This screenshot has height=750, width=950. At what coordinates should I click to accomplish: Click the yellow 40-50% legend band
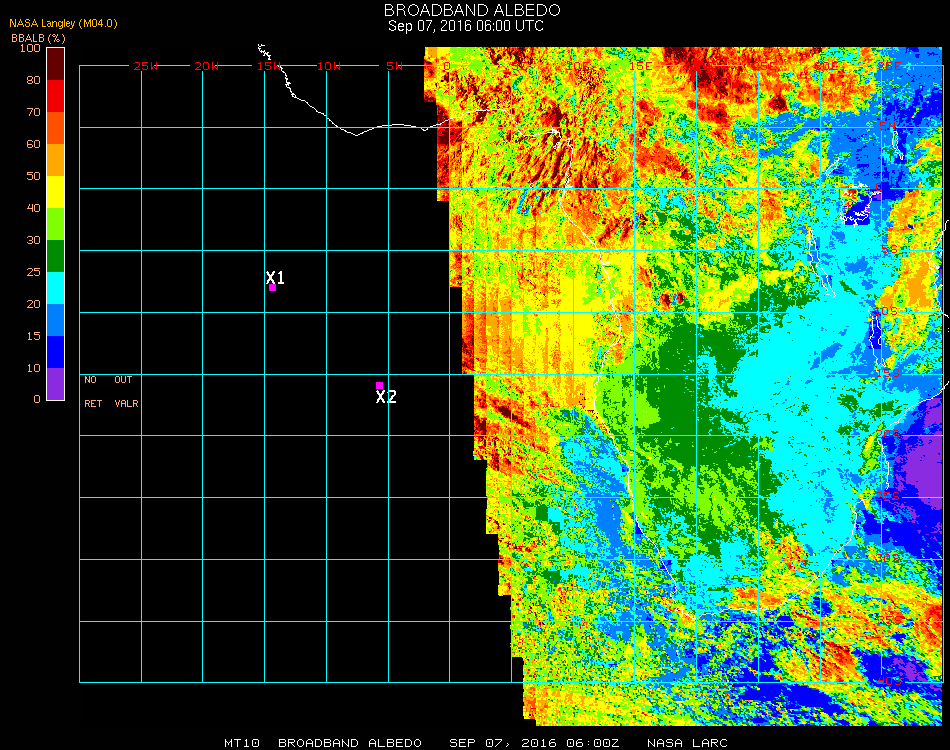pyautogui.click(x=55, y=192)
